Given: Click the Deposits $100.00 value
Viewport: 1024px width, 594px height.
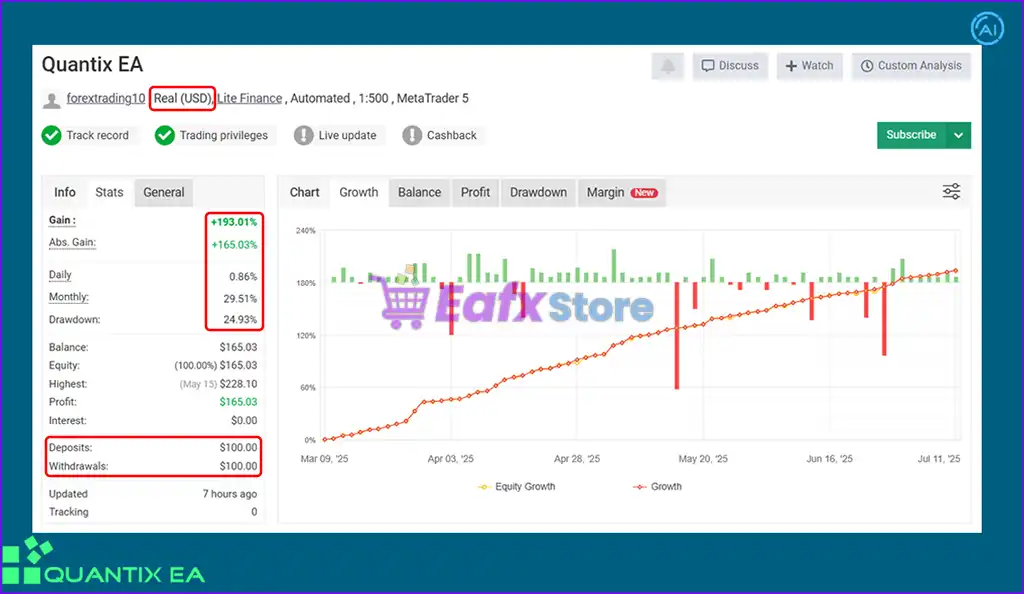Looking at the screenshot, I should (x=238, y=448).
